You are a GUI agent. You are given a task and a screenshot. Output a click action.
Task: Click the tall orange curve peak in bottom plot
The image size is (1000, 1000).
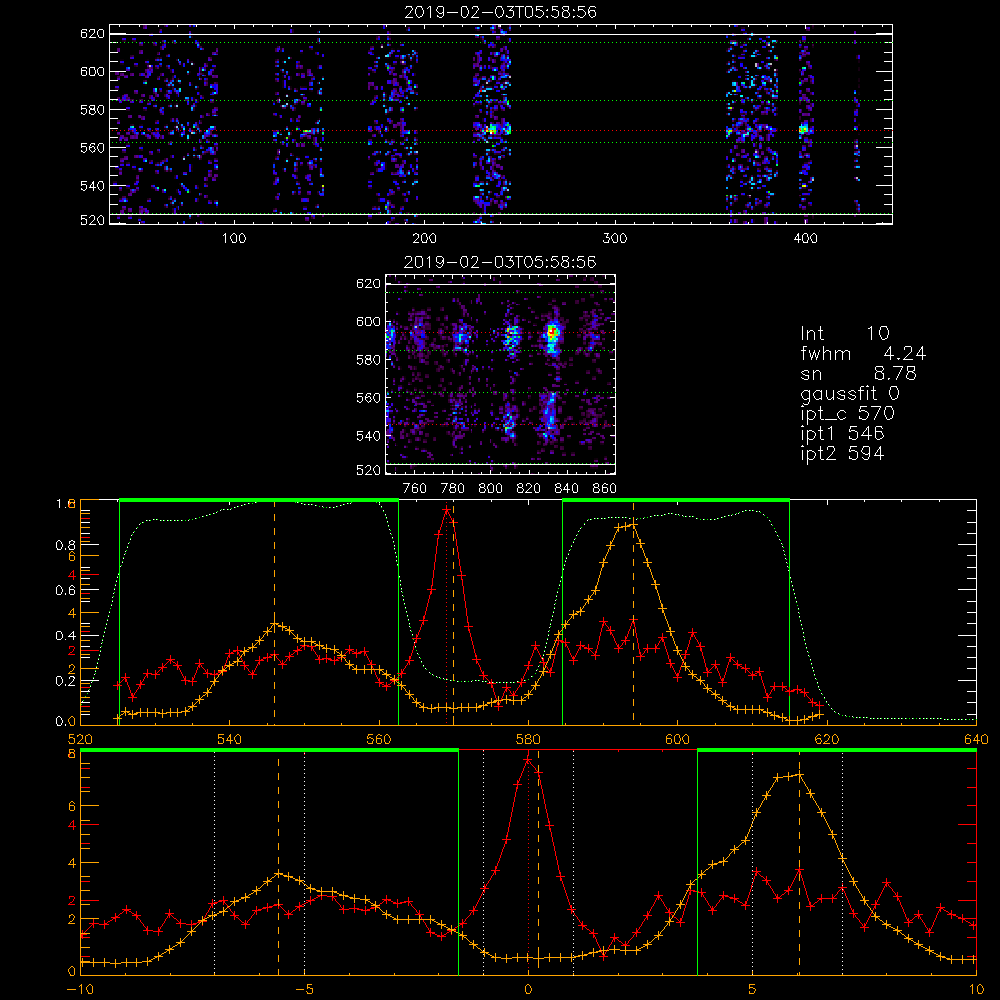point(799,775)
